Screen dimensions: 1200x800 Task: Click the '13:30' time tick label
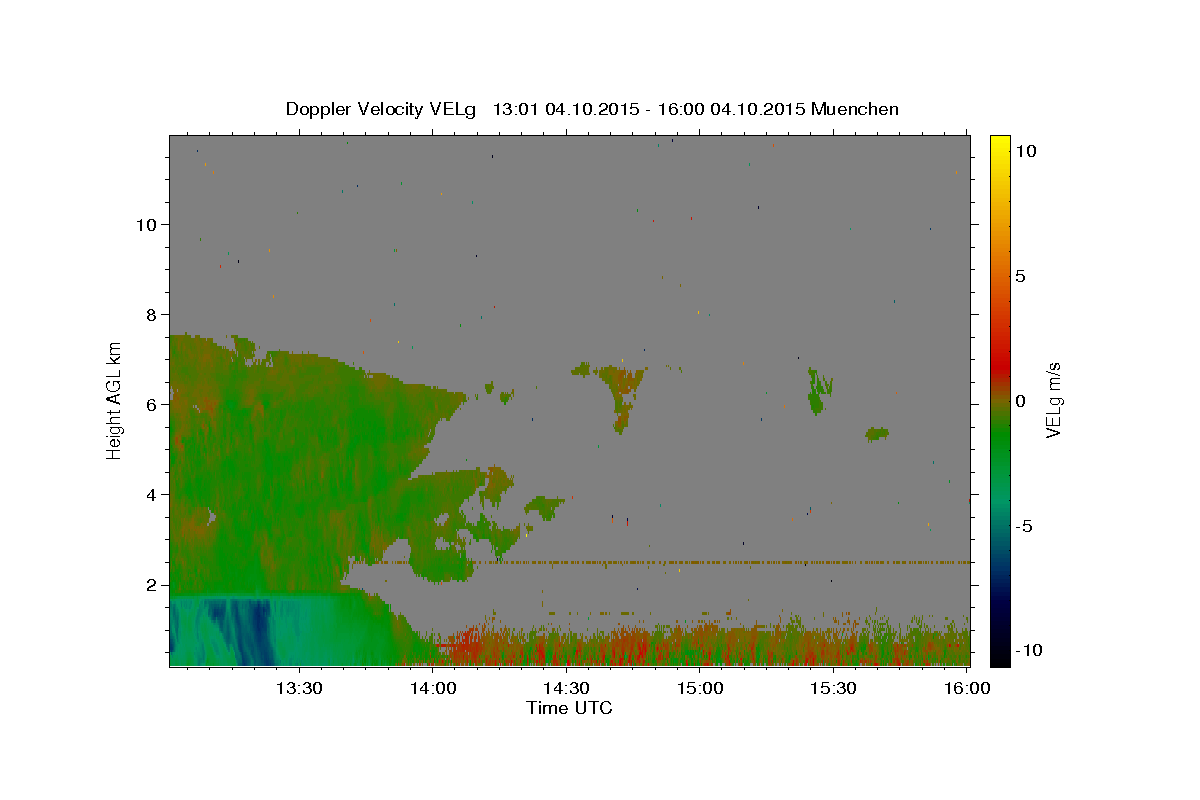coord(299,688)
